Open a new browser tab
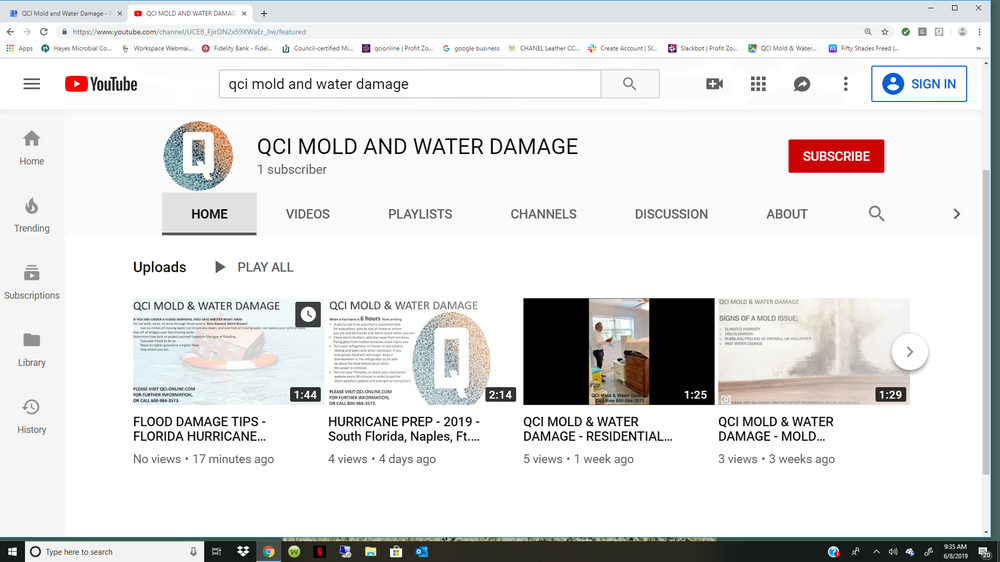 point(264,13)
